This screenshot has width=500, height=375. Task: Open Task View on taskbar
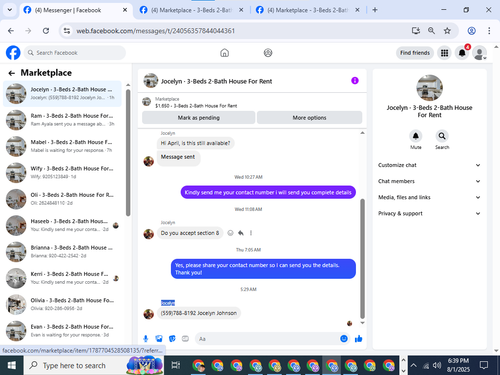tap(176, 365)
